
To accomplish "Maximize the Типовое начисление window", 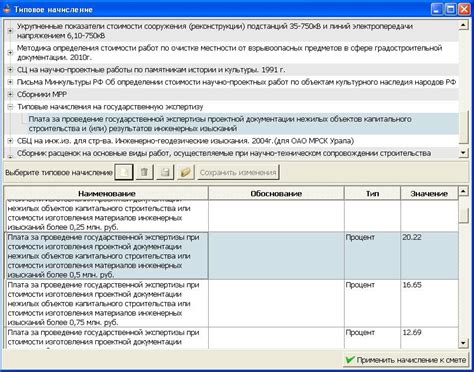I will pos(450,9).
